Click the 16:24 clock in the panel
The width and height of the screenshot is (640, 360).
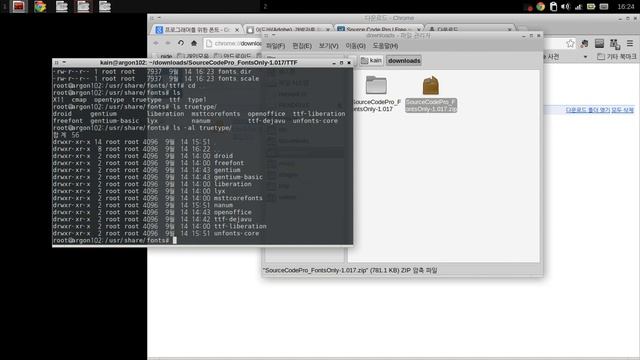[626, 7]
